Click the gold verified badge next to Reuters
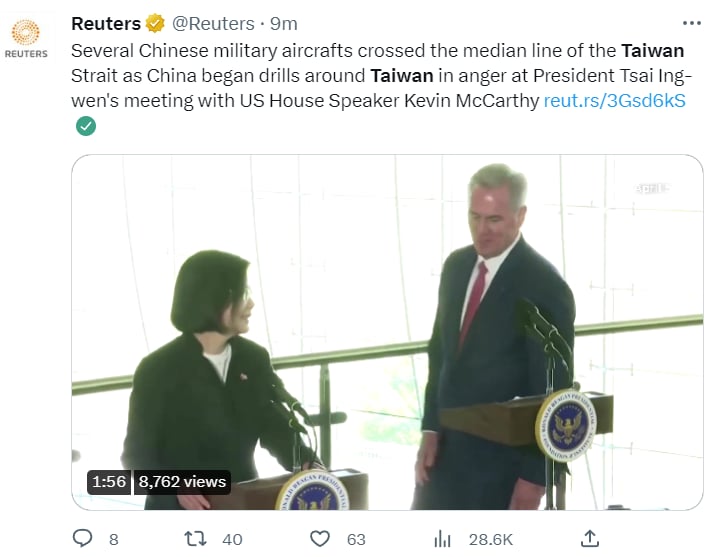 (x=155, y=24)
